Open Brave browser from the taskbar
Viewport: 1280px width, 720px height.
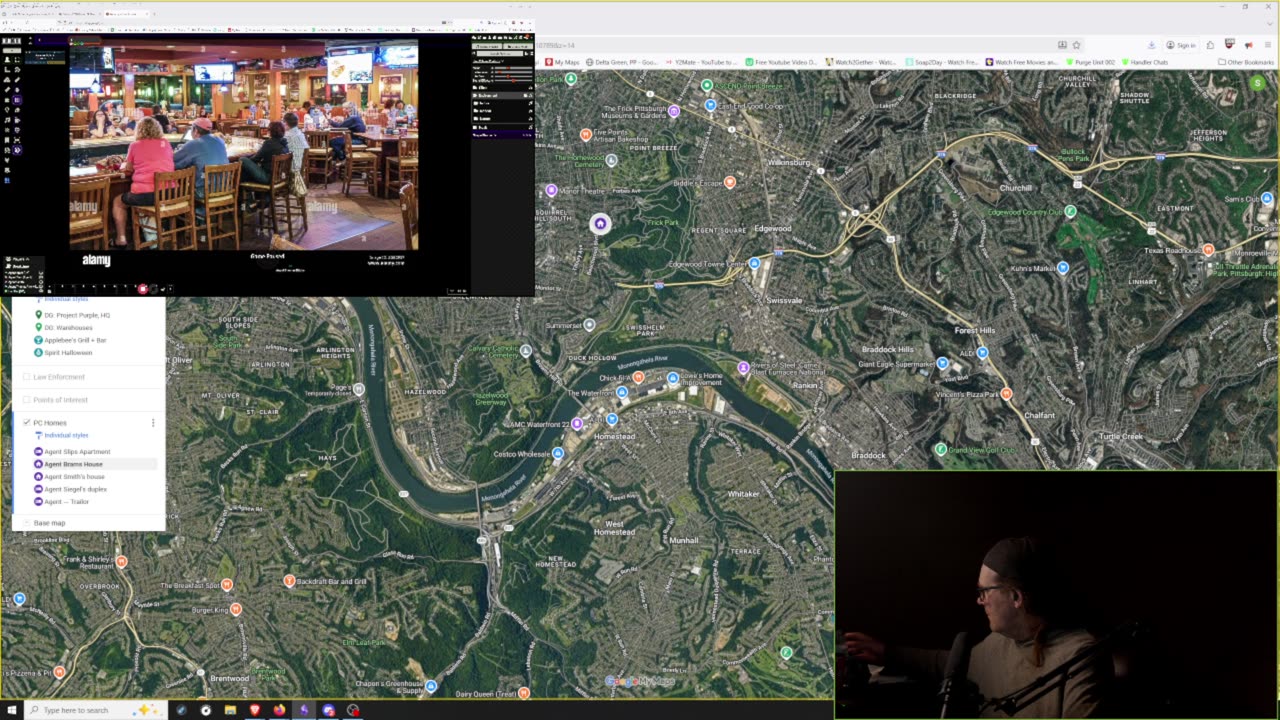click(255, 710)
